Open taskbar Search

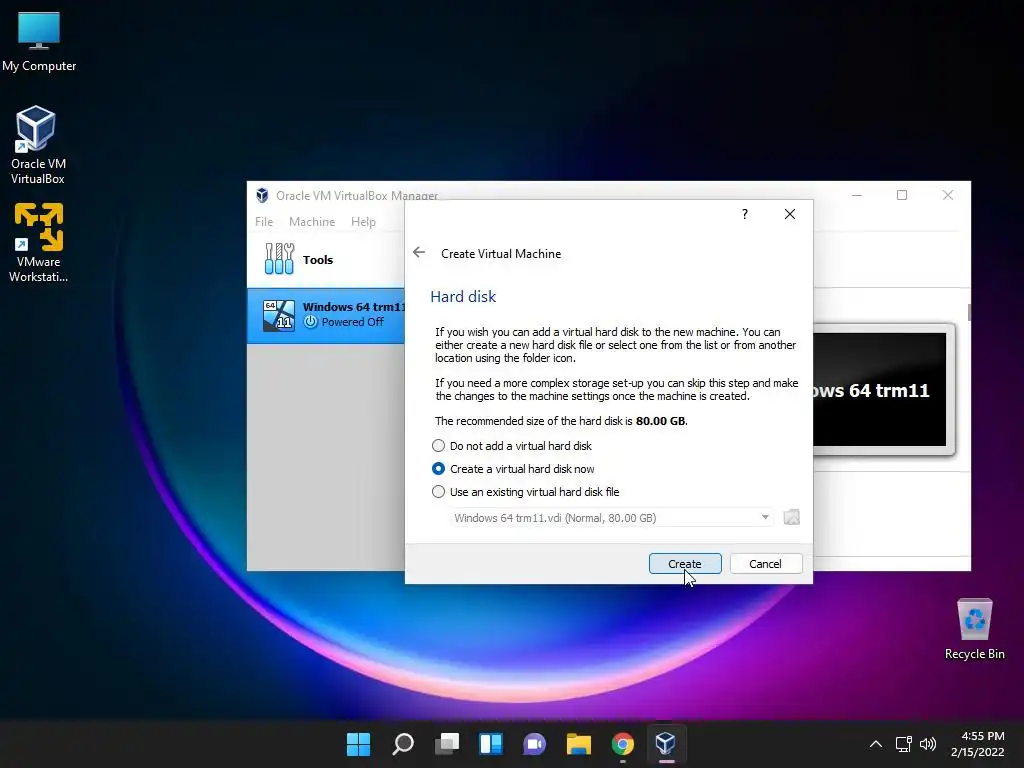402,744
